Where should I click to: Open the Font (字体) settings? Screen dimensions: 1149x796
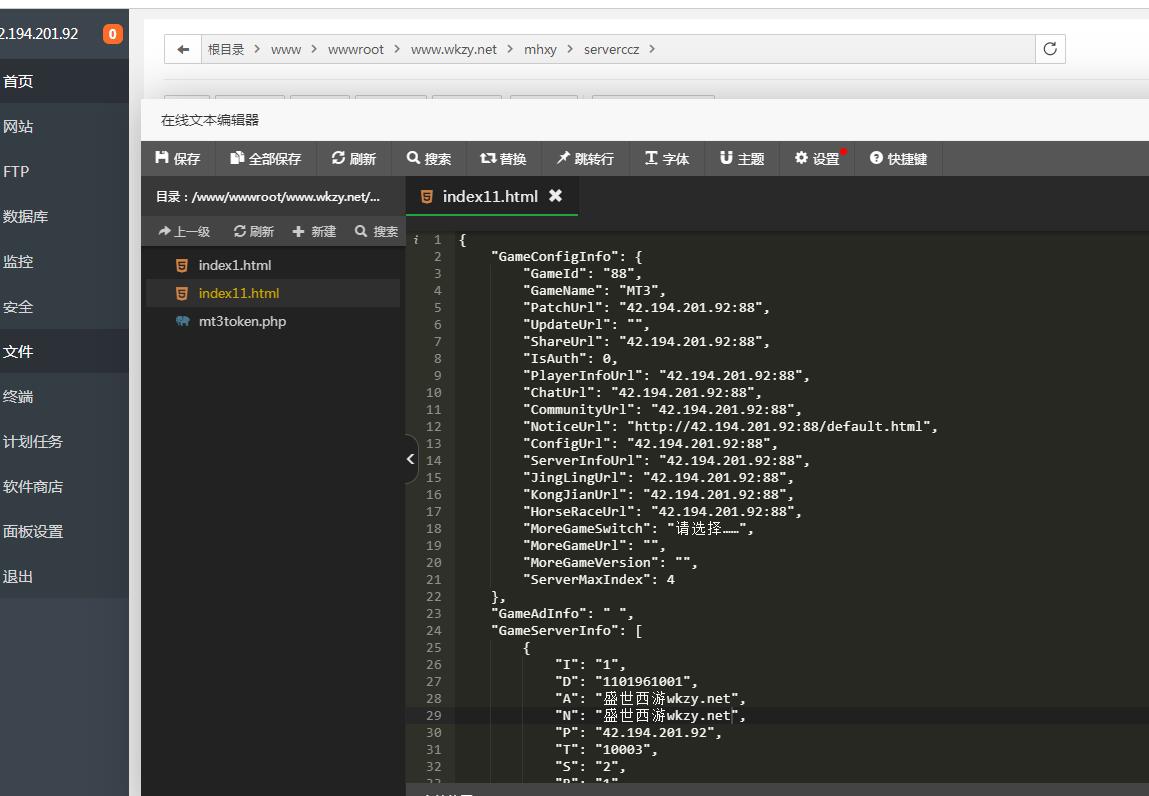pos(667,159)
